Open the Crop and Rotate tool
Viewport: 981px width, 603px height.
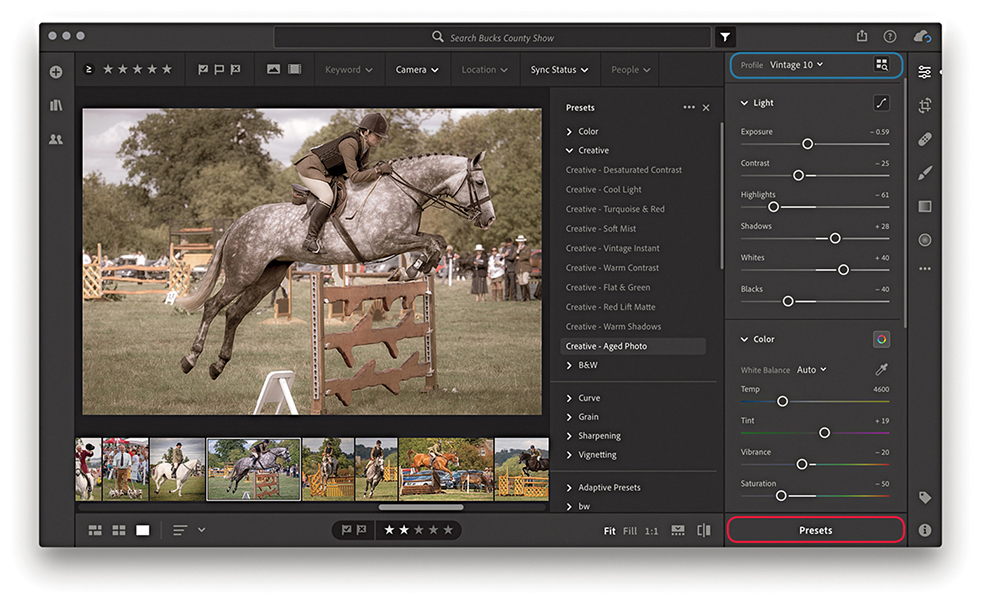(925, 105)
